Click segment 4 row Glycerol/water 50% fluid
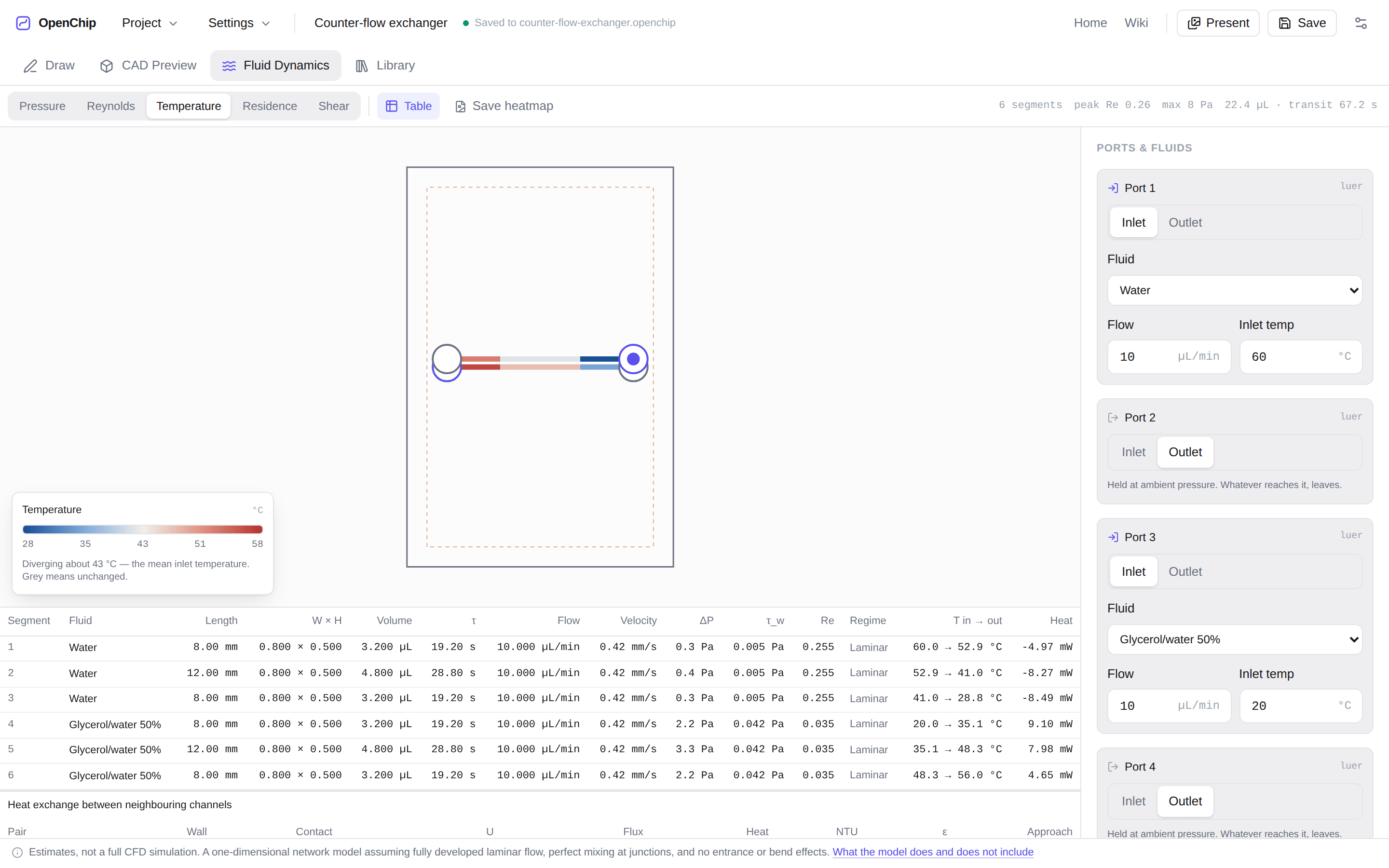Viewport: 1389px width, 868px height. (x=115, y=724)
